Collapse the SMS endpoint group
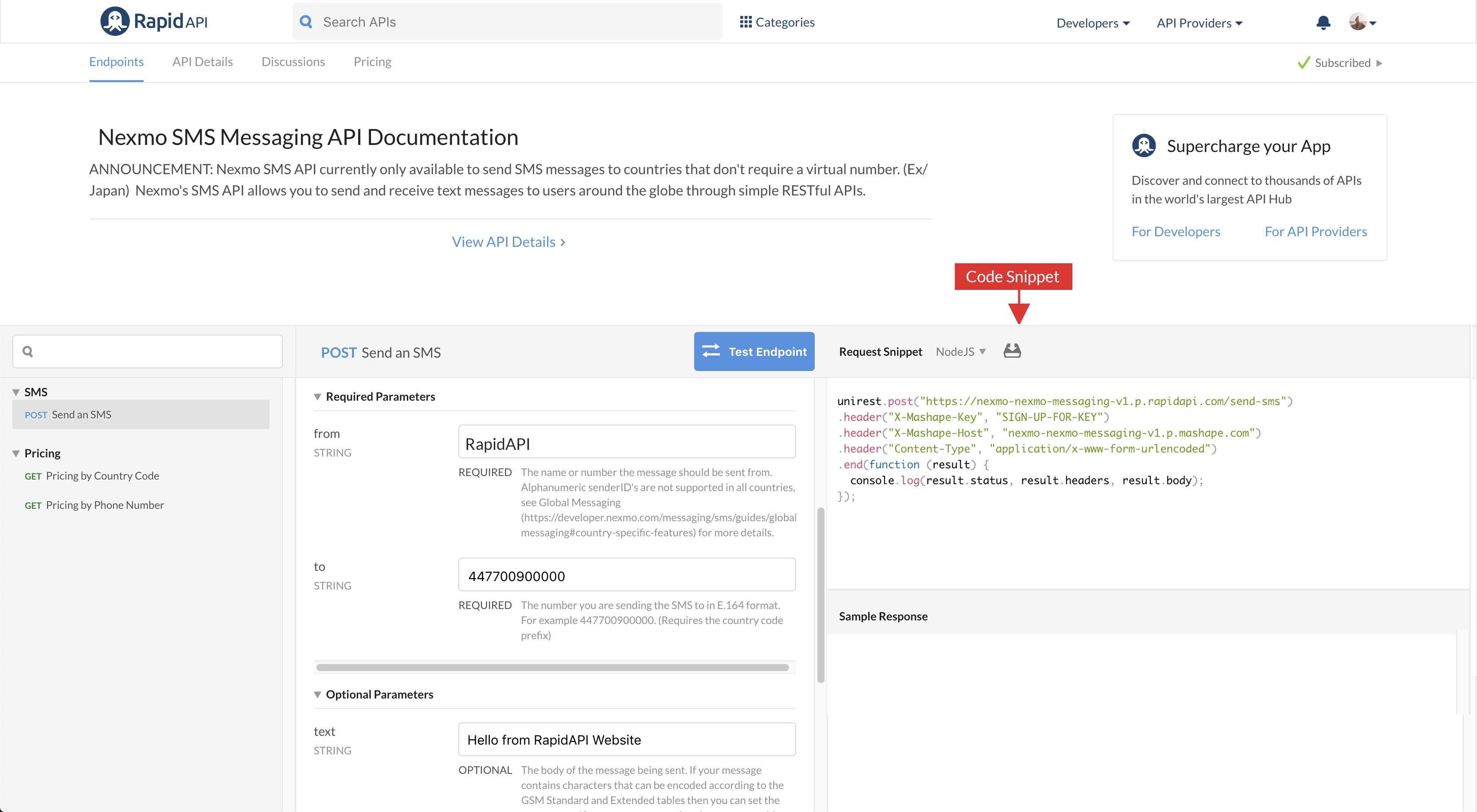Screen dimensions: 1477x812 (x=16, y=392)
